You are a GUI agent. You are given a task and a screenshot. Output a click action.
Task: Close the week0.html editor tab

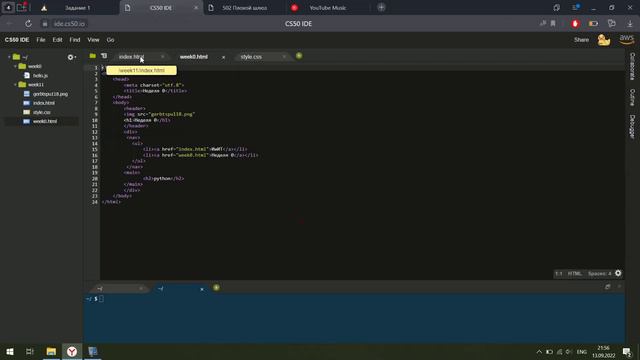[x=223, y=57]
